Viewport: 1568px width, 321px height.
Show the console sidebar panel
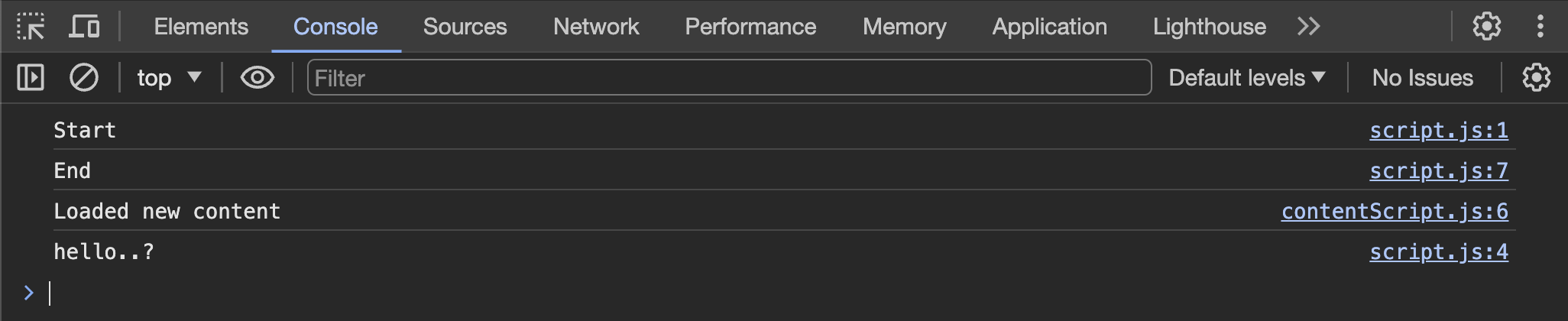click(31, 77)
